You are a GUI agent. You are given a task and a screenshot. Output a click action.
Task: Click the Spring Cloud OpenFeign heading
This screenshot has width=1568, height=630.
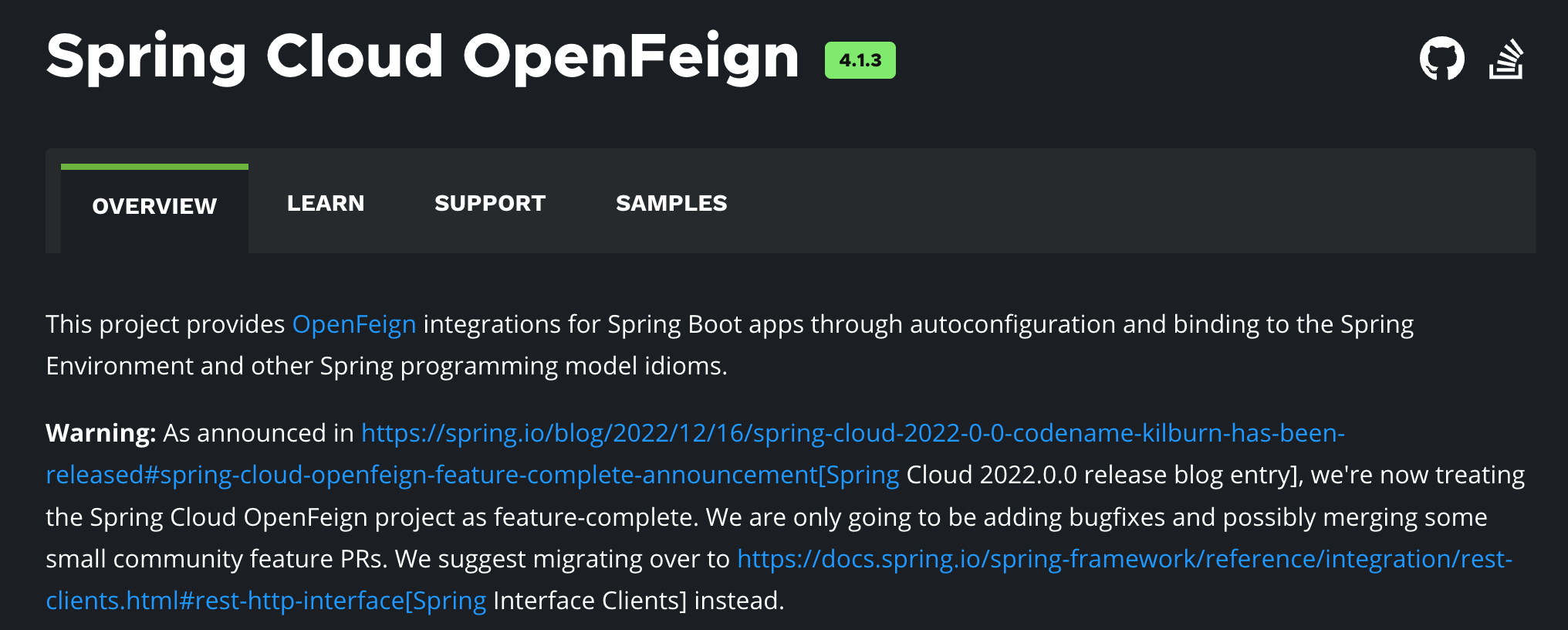(x=422, y=57)
